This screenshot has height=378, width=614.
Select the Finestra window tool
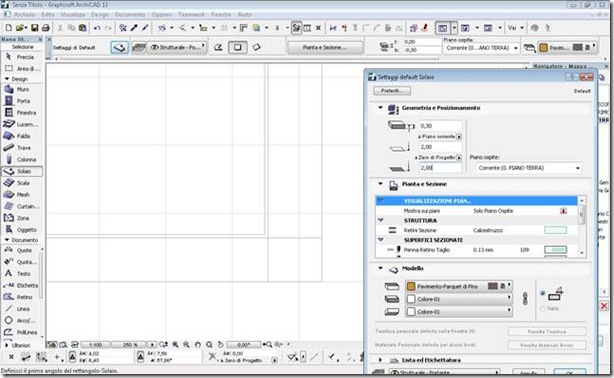[22, 113]
